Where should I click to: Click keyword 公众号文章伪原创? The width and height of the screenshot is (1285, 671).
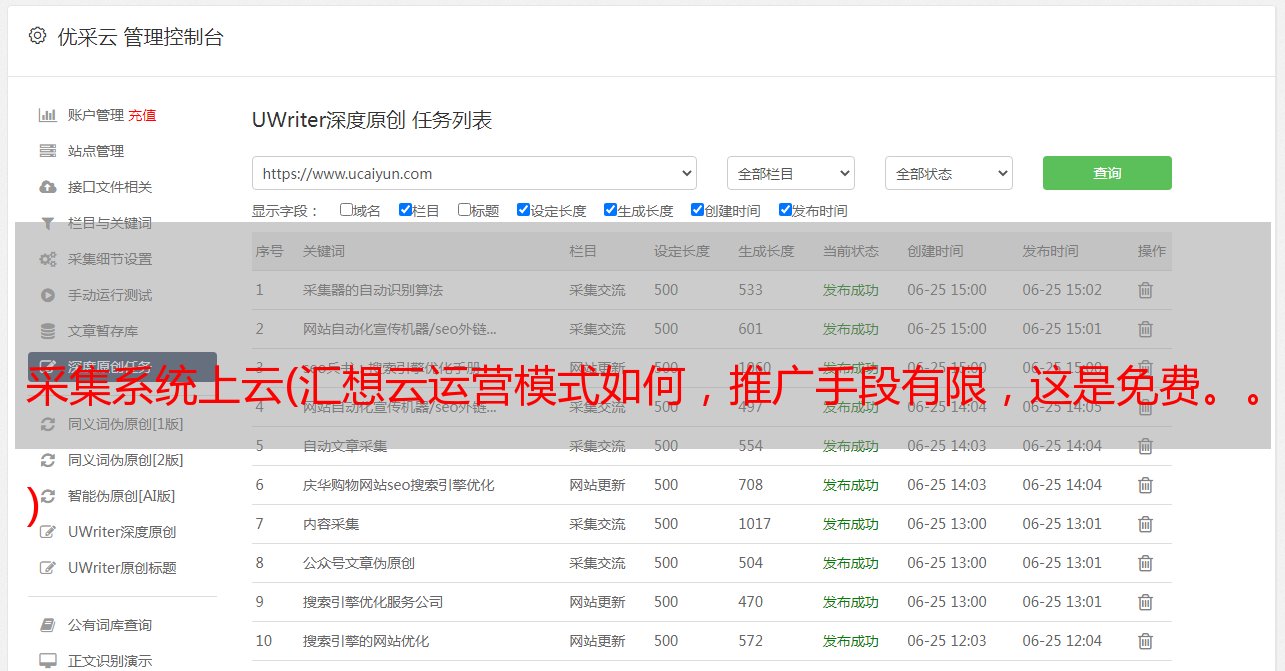(x=359, y=563)
